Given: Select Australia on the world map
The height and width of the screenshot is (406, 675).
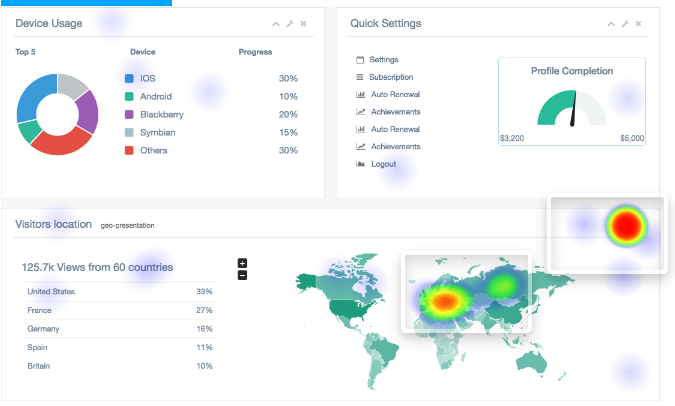Looking at the screenshot, I should click(532, 362).
